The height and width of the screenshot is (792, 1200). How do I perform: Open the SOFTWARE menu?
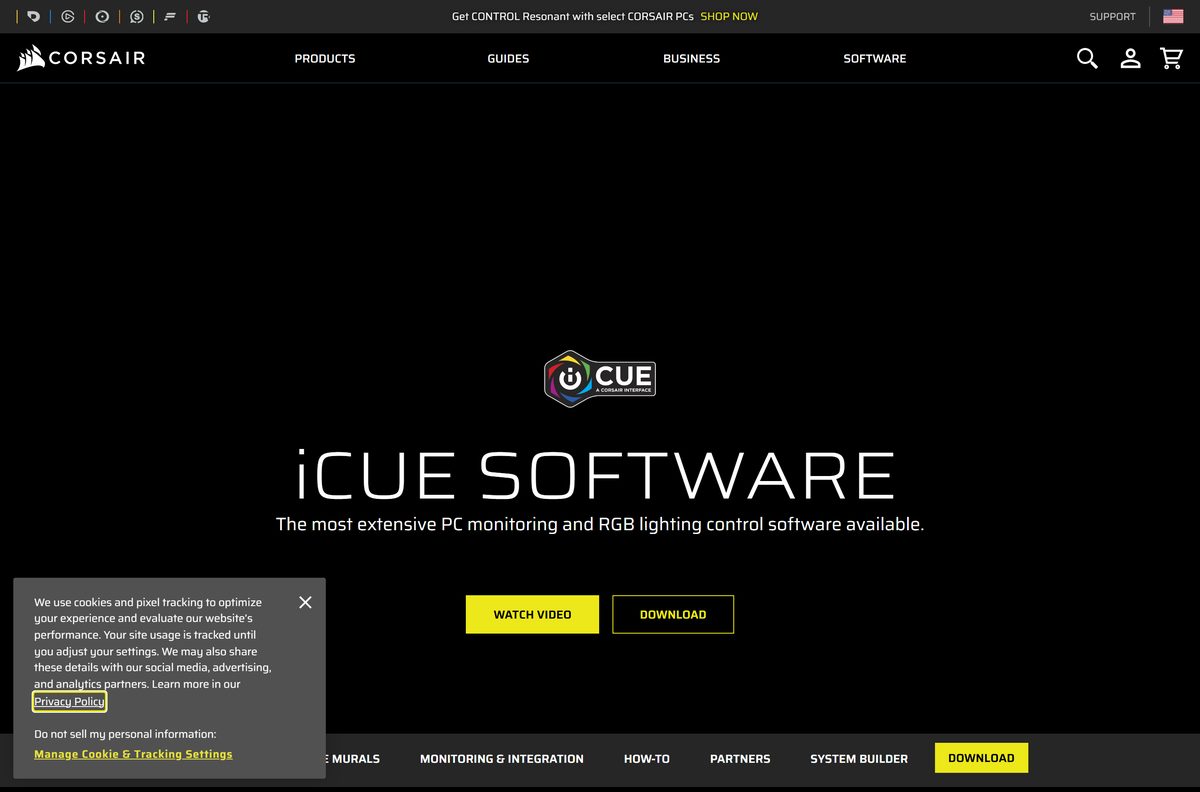[875, 59]
